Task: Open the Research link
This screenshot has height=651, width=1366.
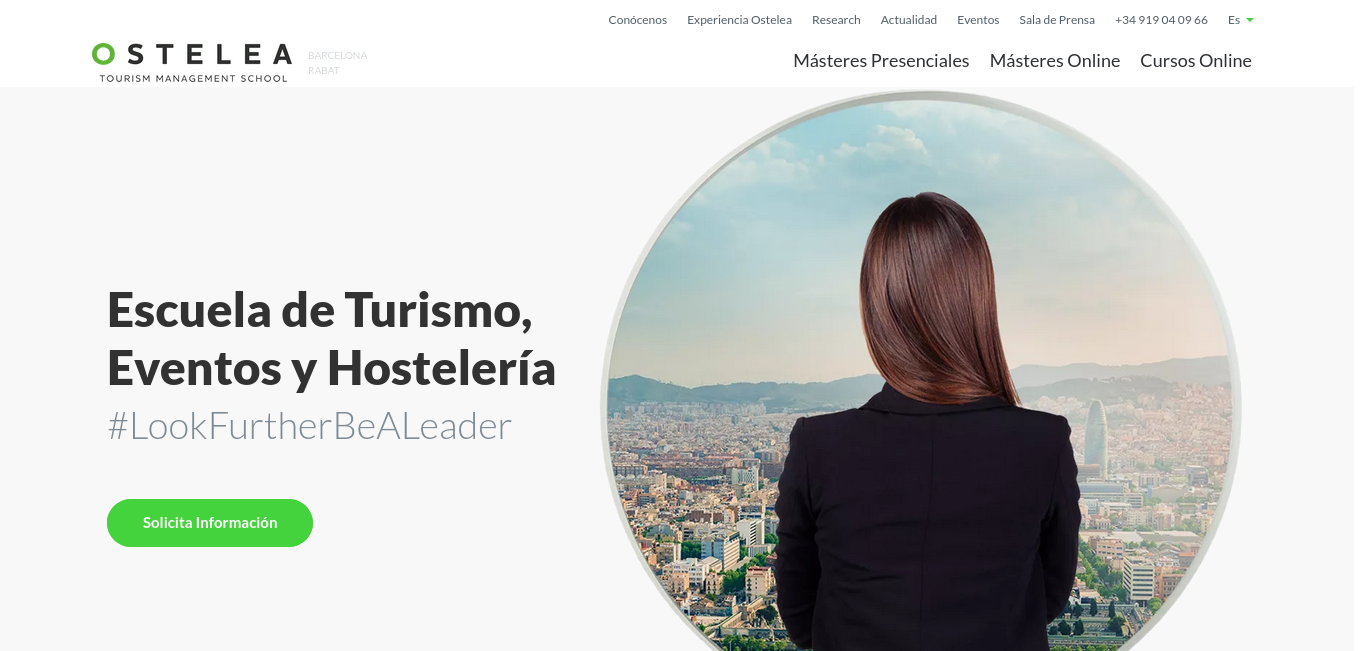Action: [836, 20]
